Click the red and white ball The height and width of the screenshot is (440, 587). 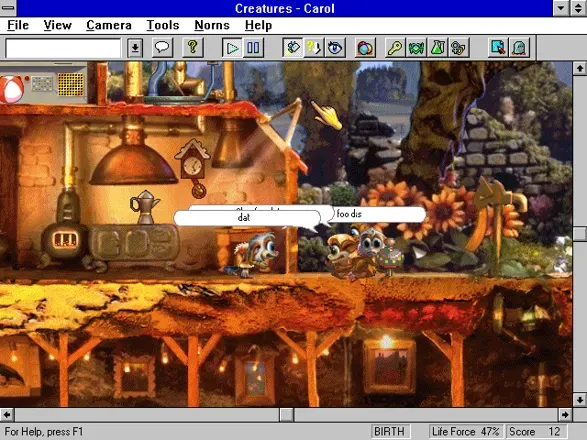[11, 89]
